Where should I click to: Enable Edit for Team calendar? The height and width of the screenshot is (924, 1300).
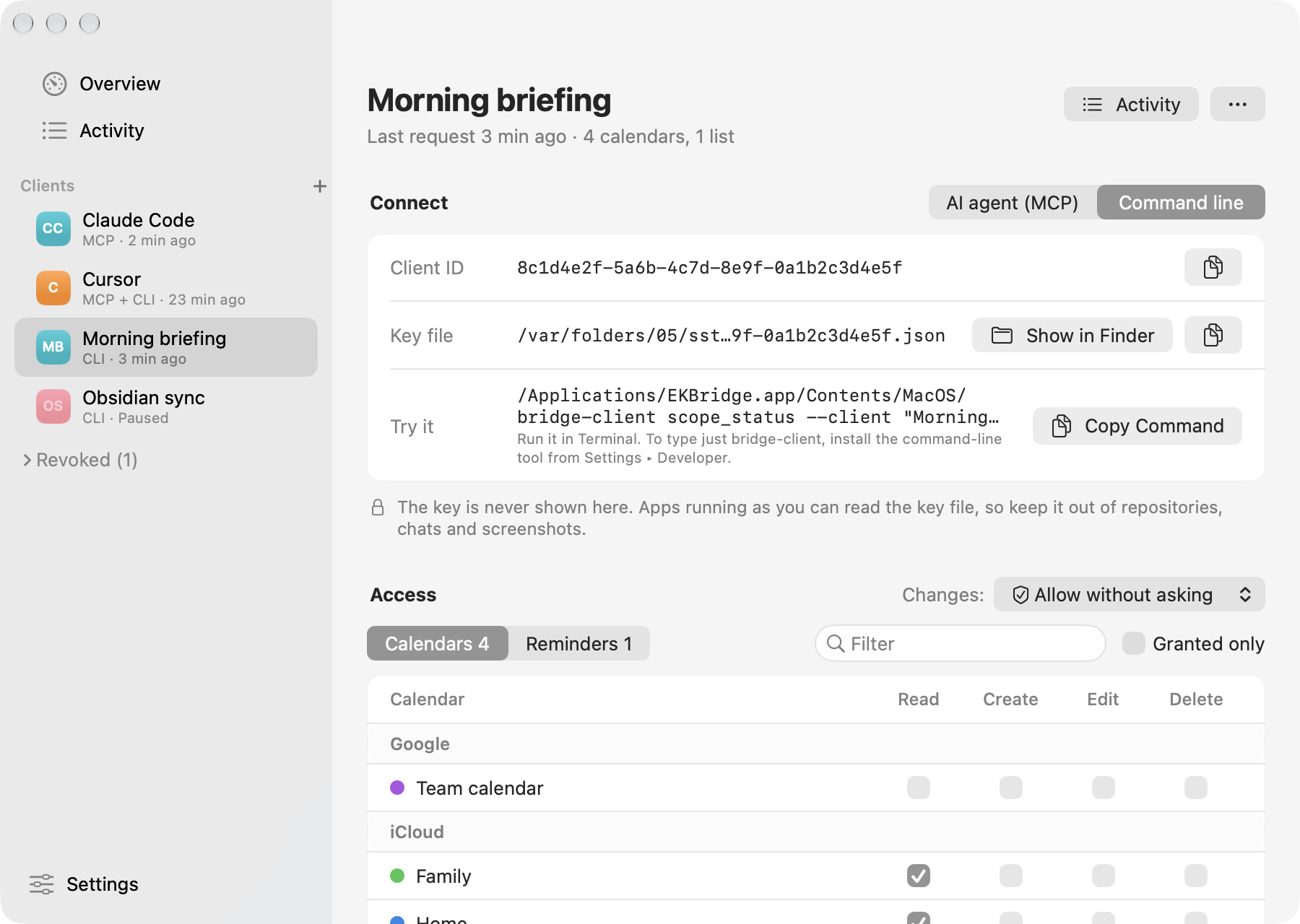pyautogui.click(x=1104, y=788)
